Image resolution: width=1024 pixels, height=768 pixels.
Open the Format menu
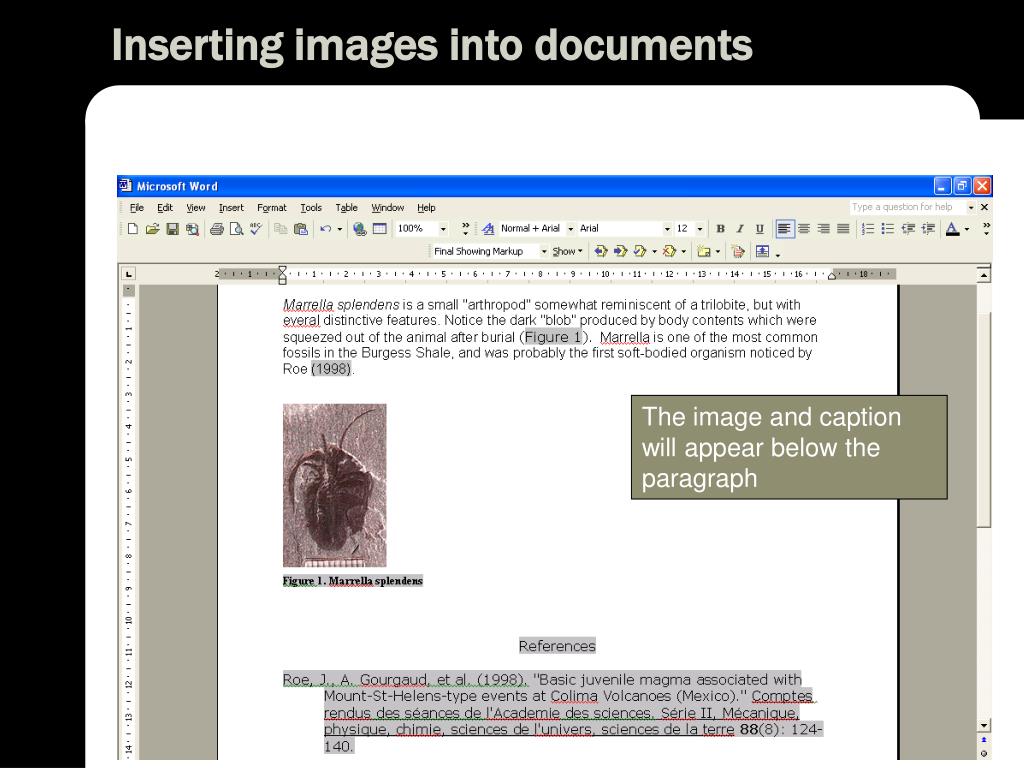[272, 208]
